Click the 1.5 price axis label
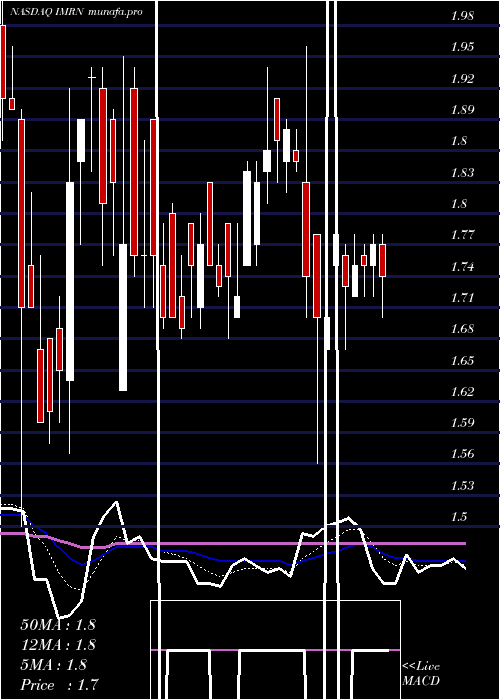The height and width of the screenshot is (700, 500). (x=459, y=517)
